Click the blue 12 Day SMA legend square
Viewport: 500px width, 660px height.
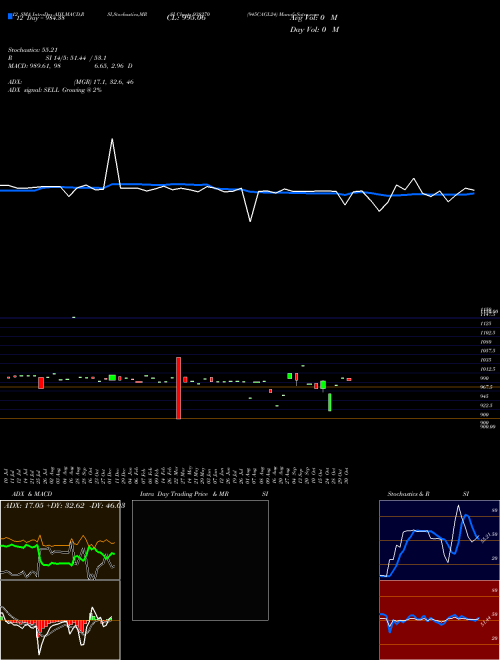pos(11,16)
